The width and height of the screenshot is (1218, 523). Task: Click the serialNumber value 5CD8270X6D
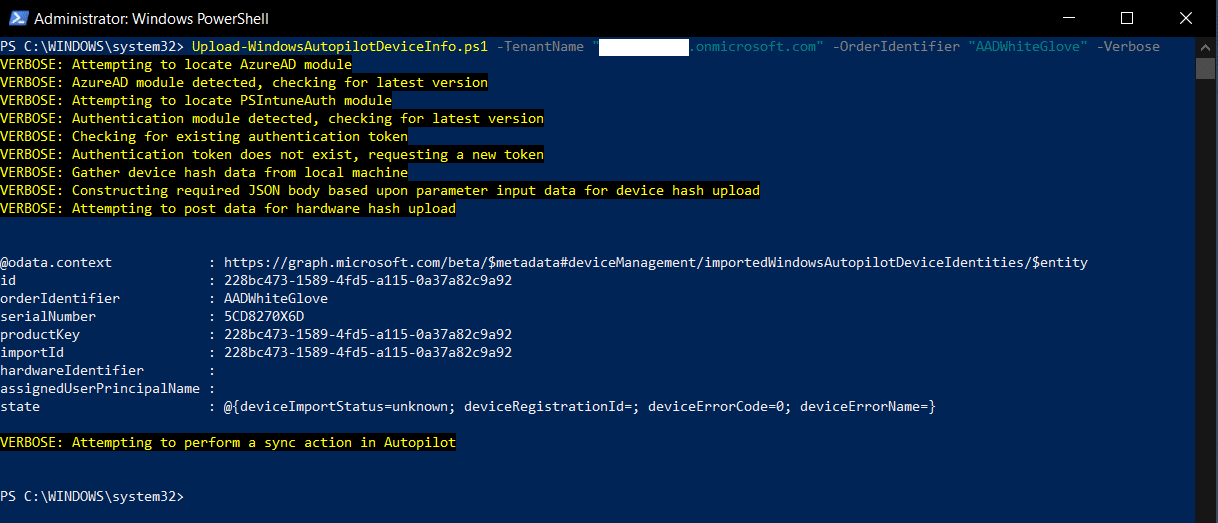coord(264,316)
